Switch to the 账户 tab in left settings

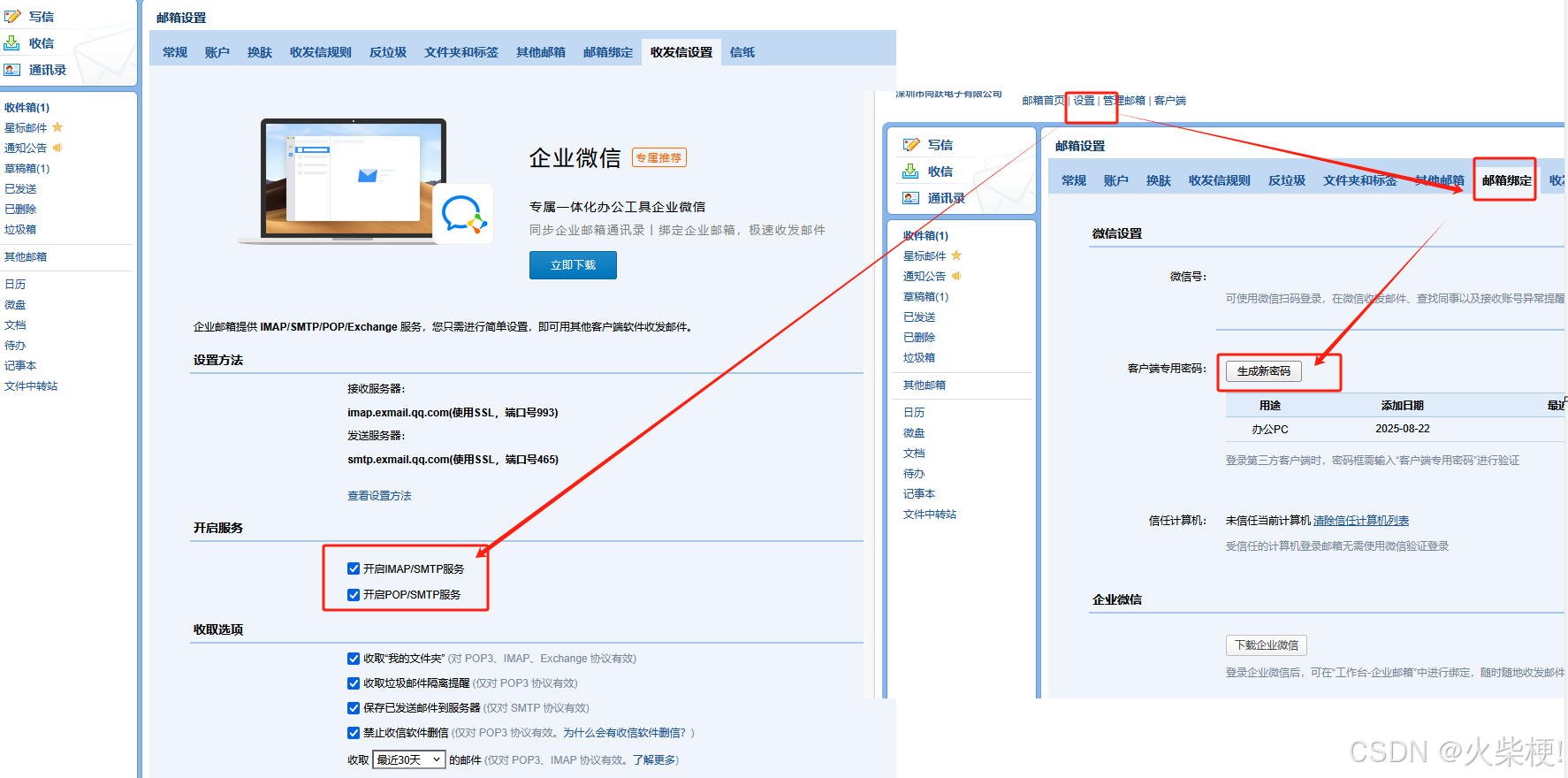[x=217, y=52]
